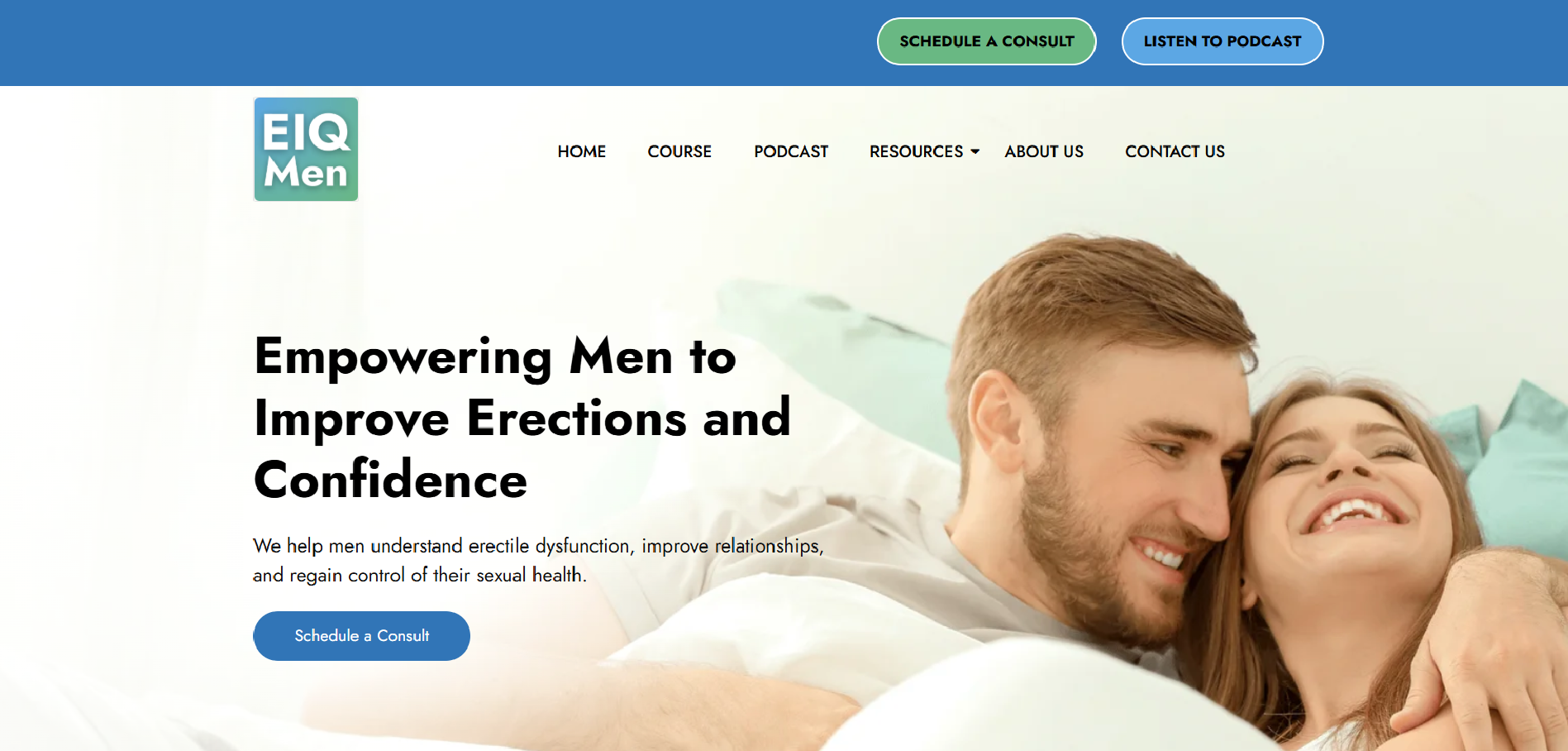The height and width of the screenshot is (751, 1568).
Task: Click the word Confidence in the headline
Action: coord(390,480)
